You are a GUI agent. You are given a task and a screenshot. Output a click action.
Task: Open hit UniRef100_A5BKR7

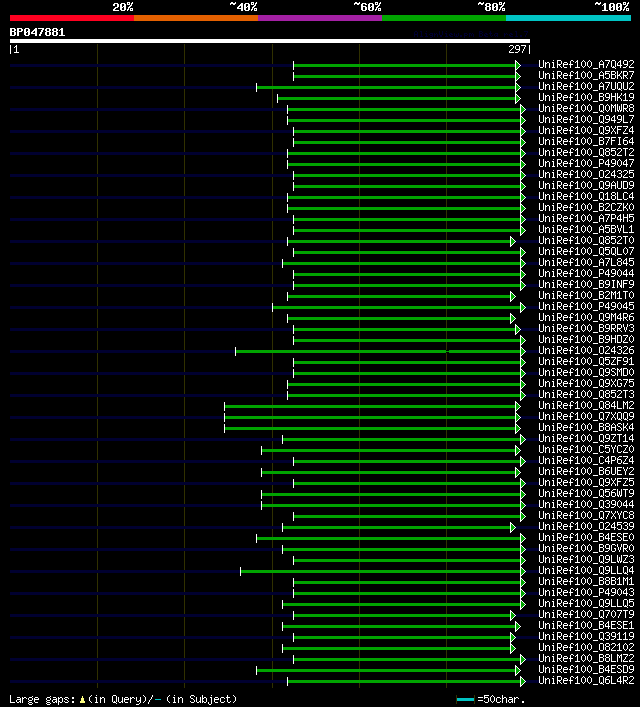click(x=586, y=75)
